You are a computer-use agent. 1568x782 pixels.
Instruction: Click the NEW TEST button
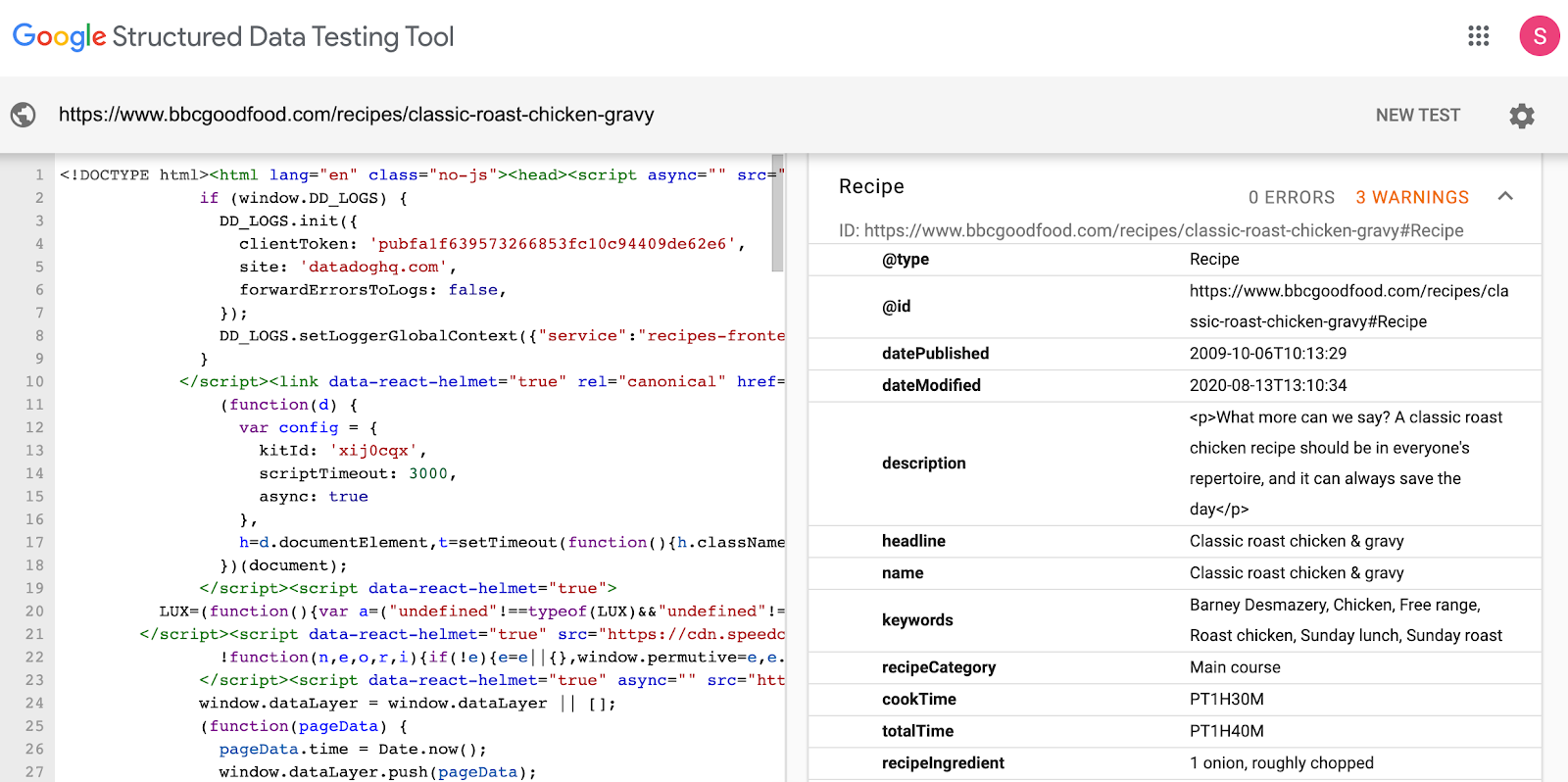click(1417, 115)
